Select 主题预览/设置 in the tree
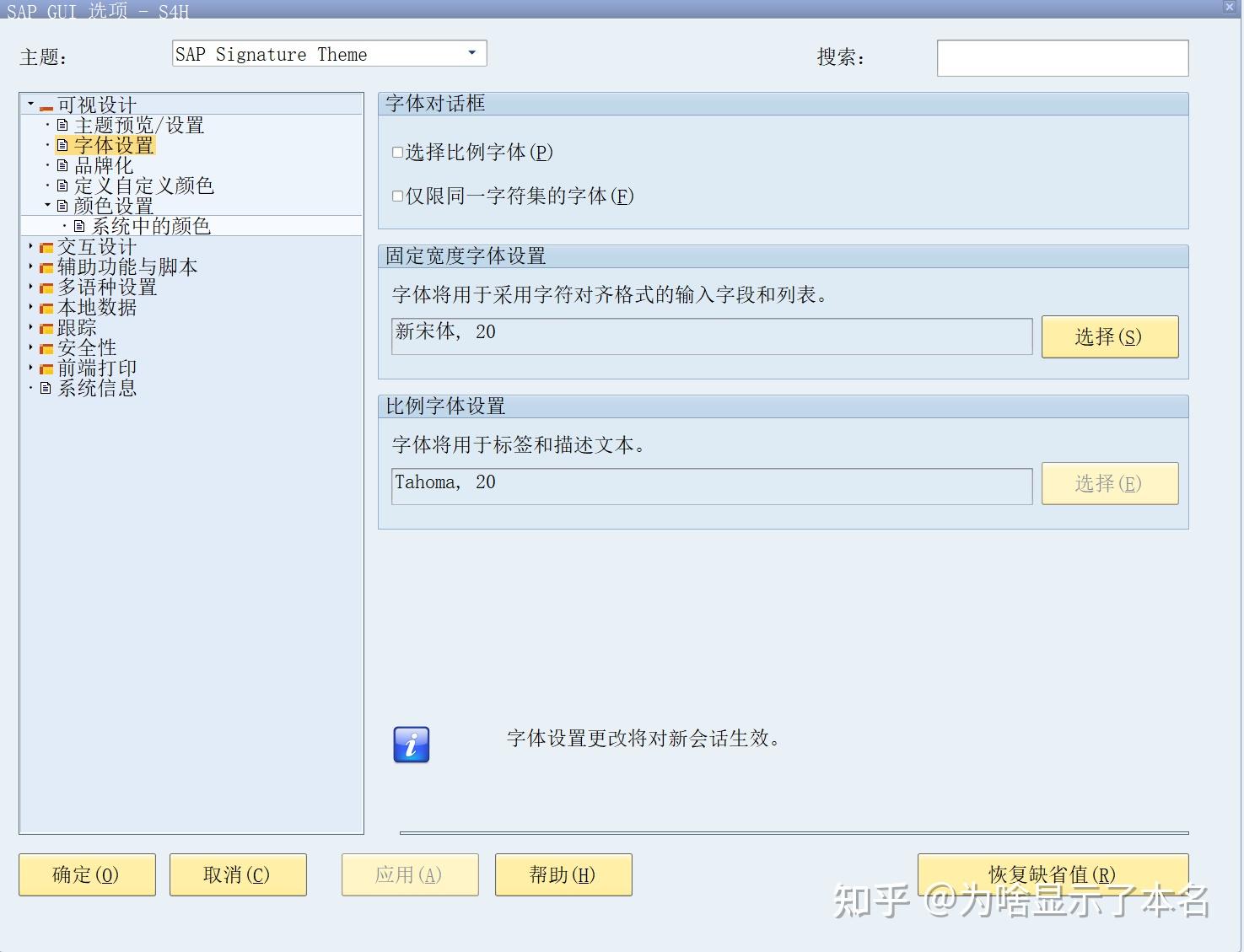 [x=138, y=124]
